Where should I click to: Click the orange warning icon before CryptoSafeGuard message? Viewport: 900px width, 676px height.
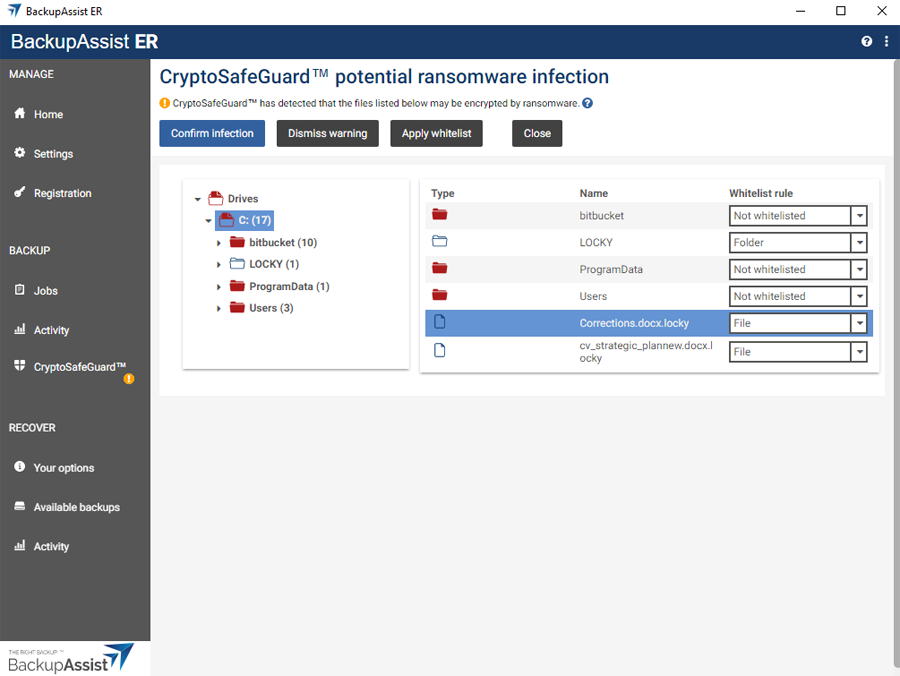tap(165, 103)
